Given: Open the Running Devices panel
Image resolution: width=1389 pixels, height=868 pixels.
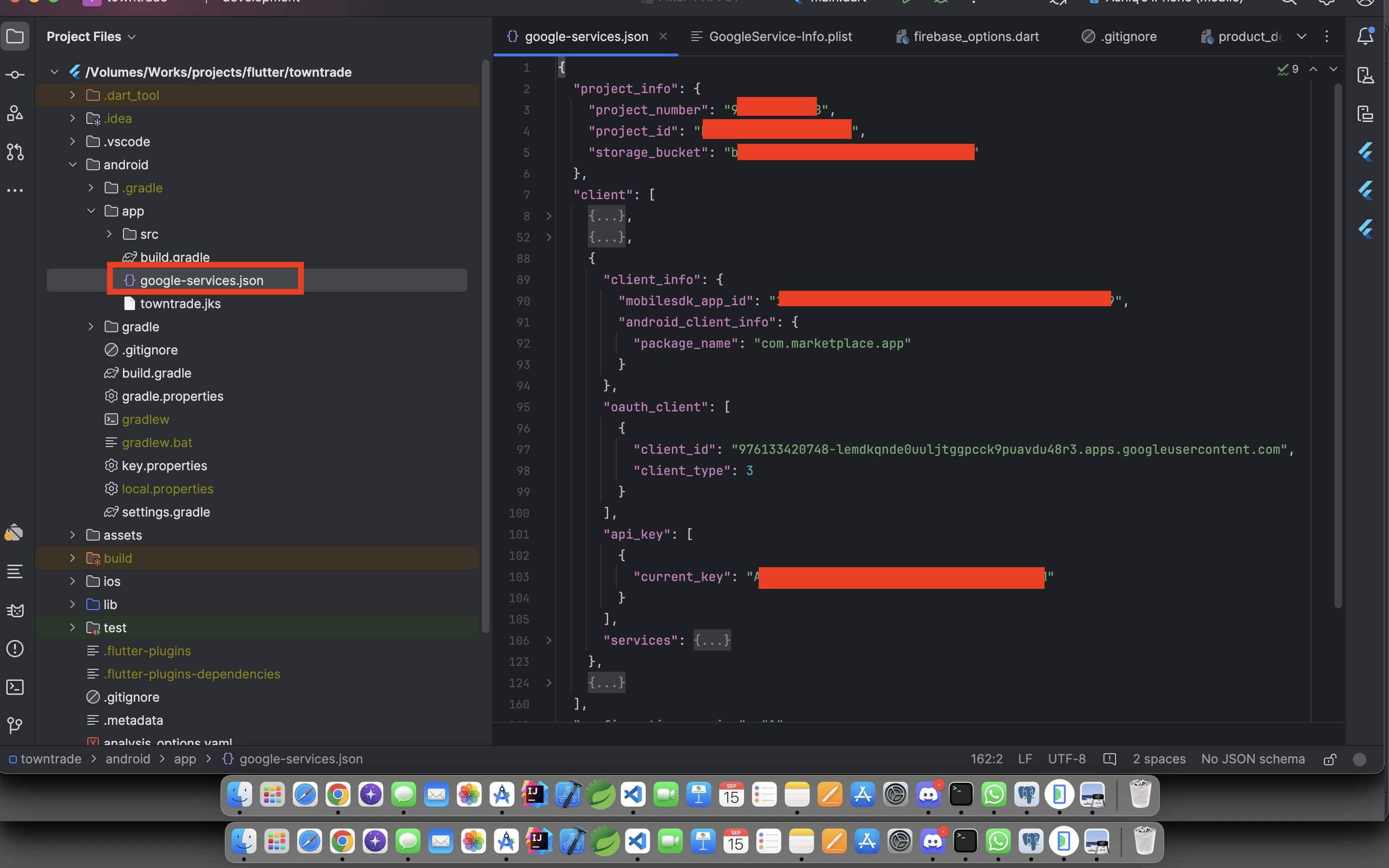Looking at the screenshot, I should tap(1365, 113).
